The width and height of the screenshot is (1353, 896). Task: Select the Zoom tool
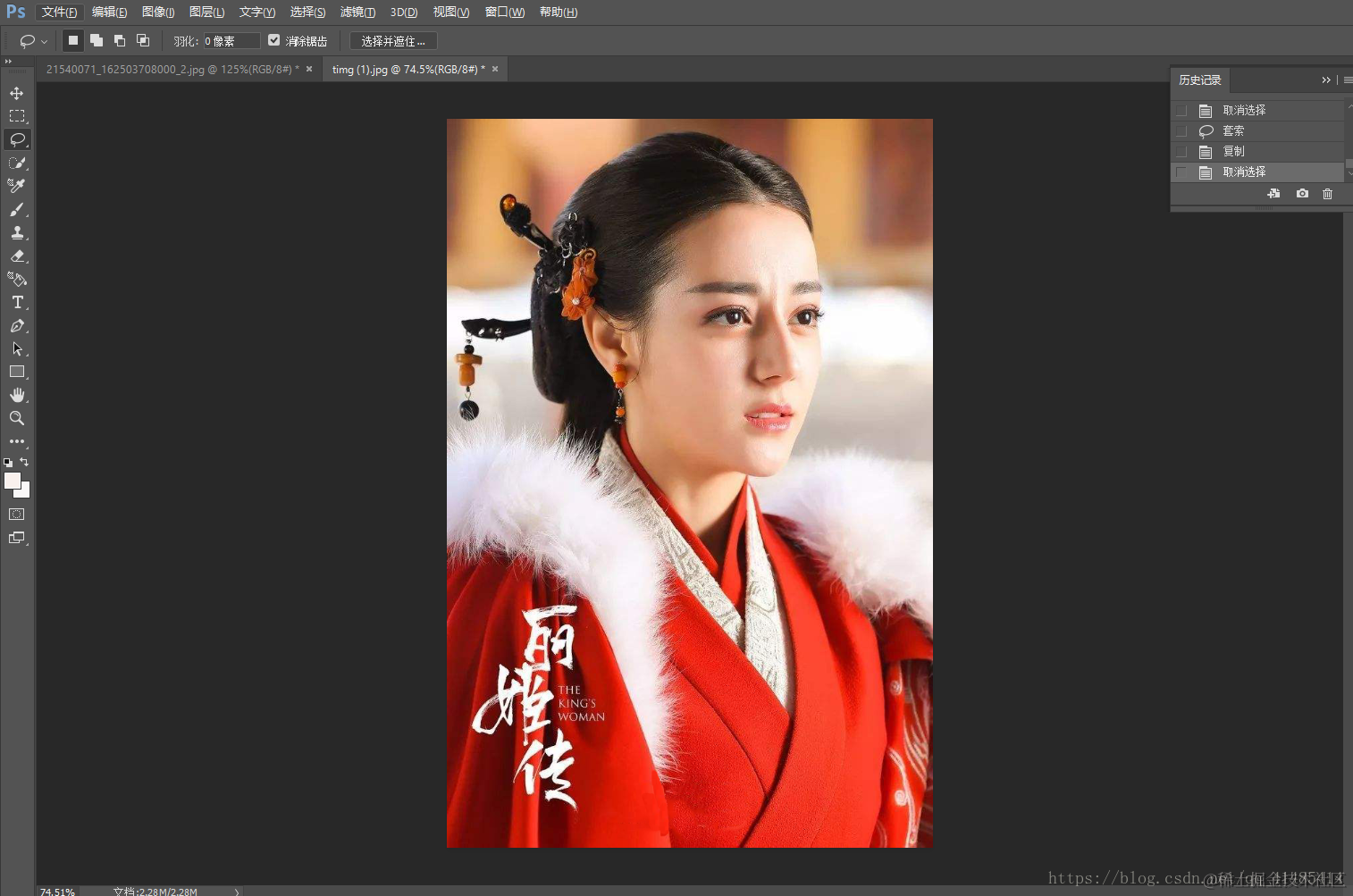17,418
